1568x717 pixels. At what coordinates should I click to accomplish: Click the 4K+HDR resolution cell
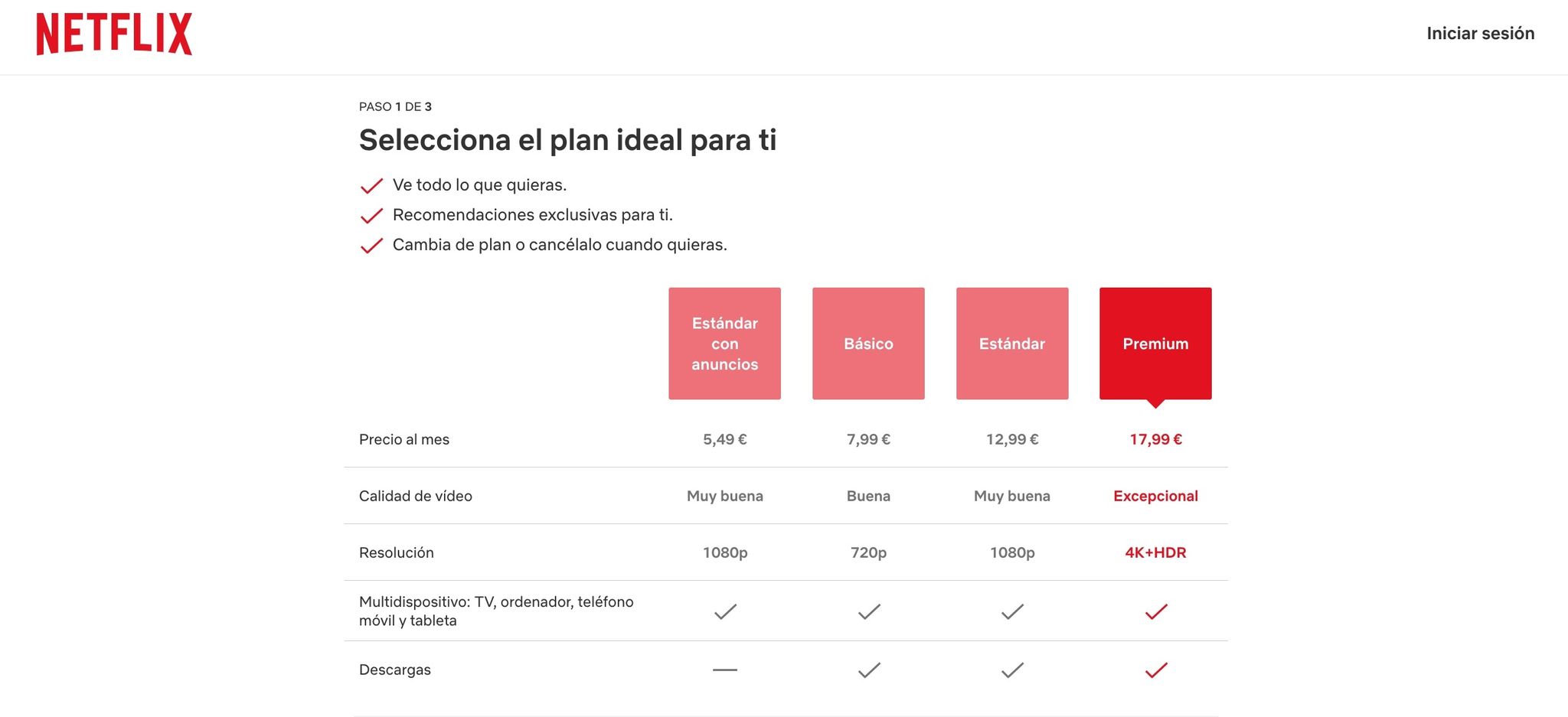[1156, 552]
